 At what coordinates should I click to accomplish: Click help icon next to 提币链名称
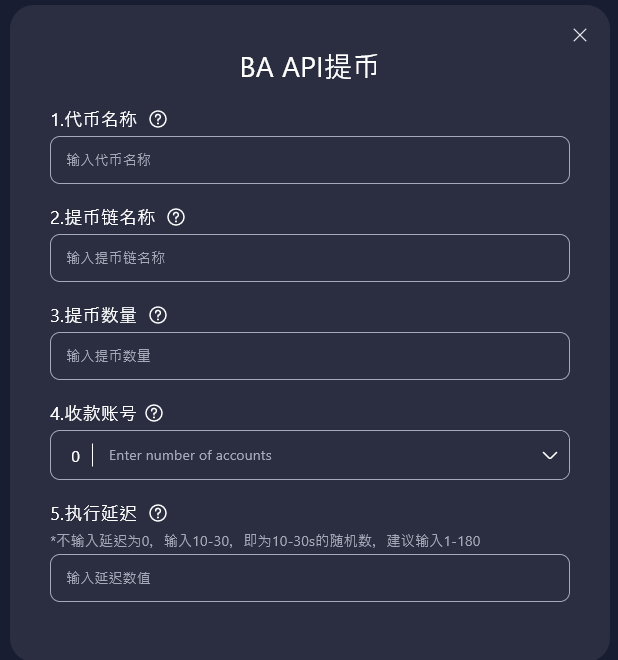click(x=176, y=217)
